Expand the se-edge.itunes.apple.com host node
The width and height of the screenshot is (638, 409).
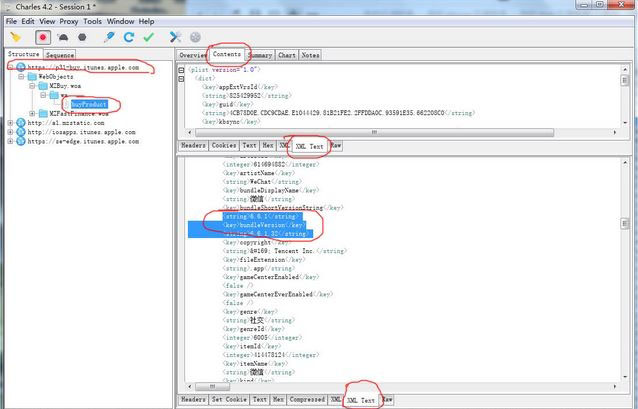point(11,141)
